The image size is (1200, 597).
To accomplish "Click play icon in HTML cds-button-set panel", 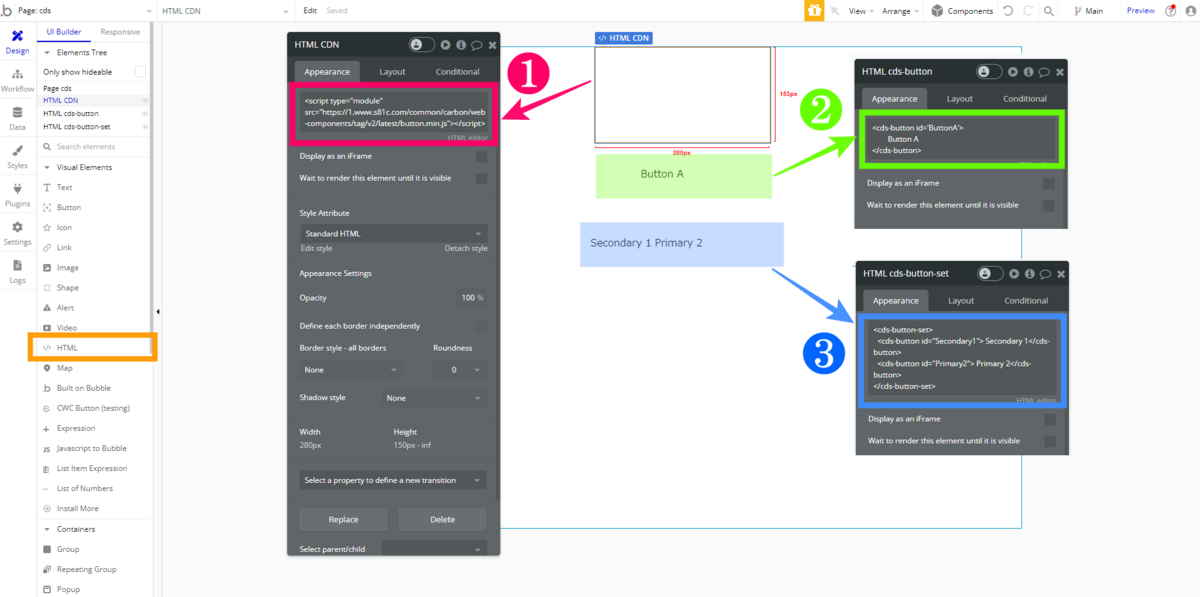I will tap(1015, 273).
